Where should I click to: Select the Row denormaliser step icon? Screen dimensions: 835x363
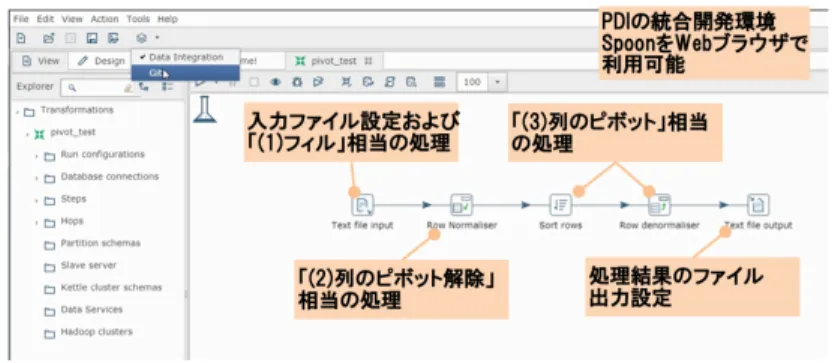(659, 204)
